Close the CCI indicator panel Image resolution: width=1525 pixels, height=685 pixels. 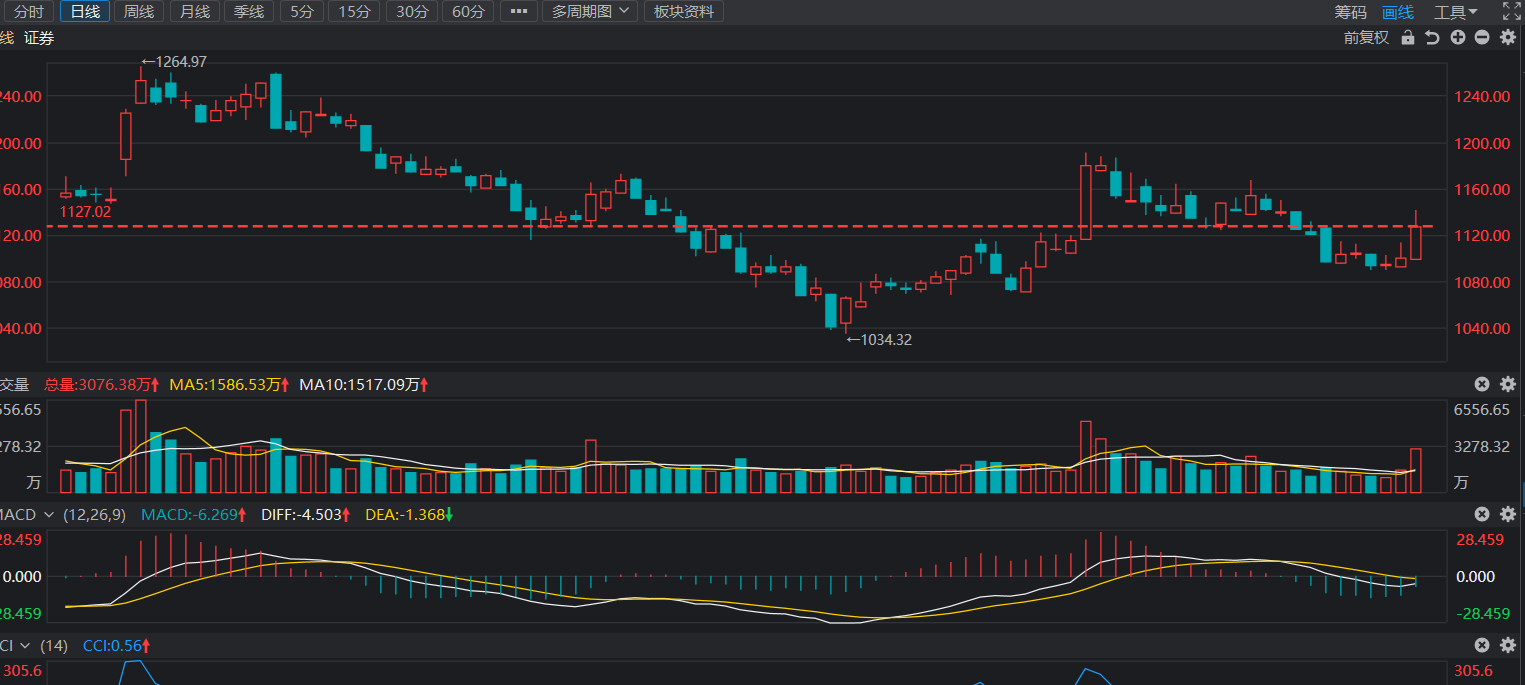[1482, 646]
